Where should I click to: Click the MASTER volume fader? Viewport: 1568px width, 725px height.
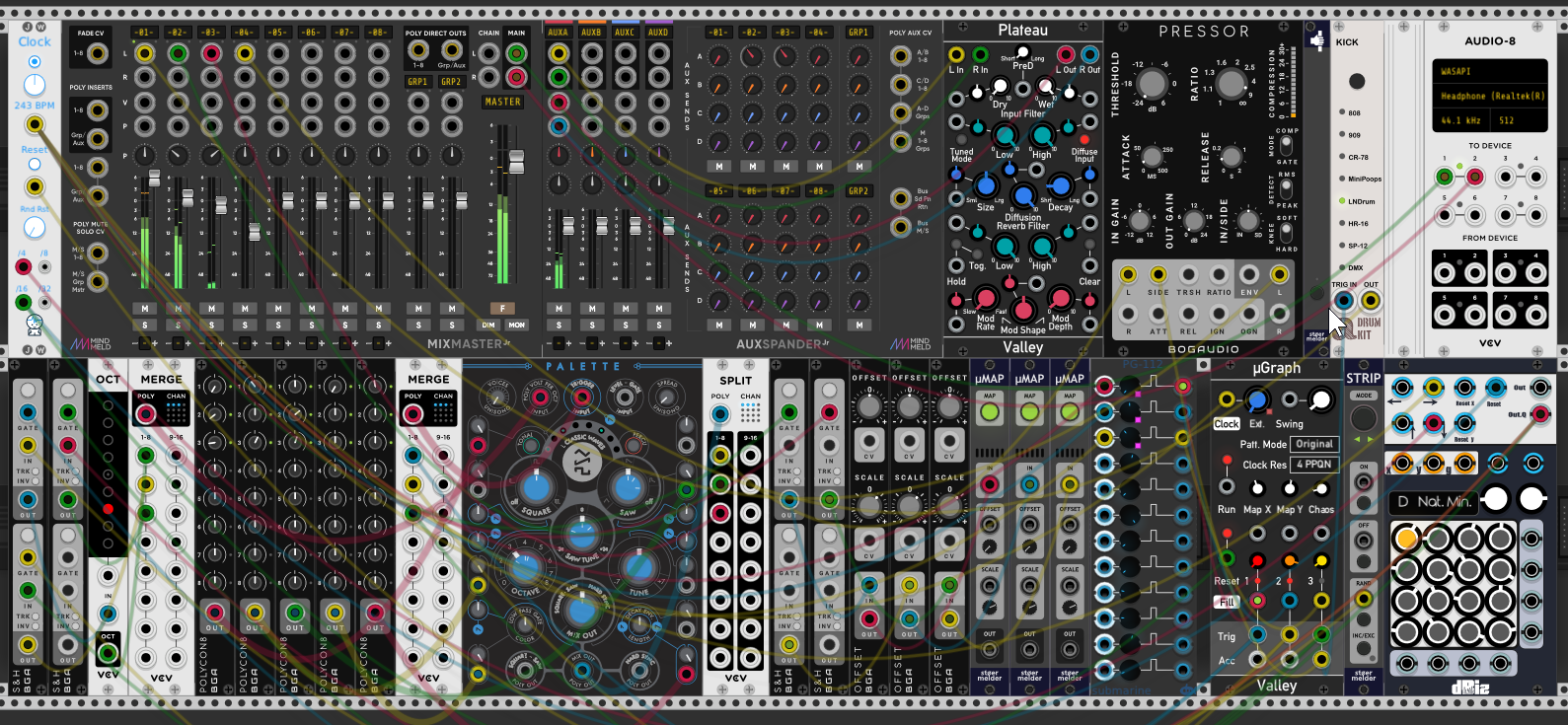coord(515,162)
